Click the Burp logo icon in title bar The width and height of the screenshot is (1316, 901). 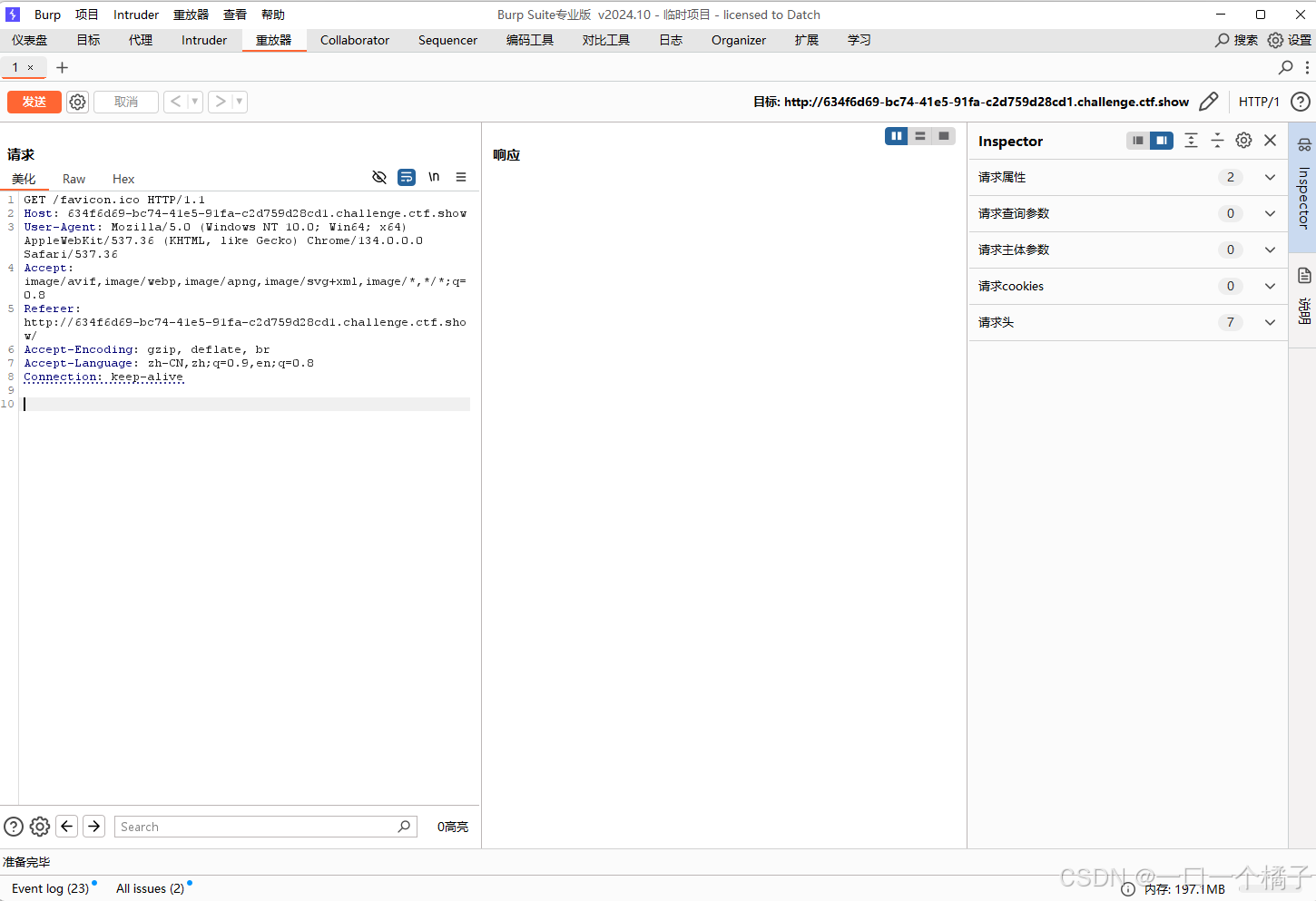coord(13,15)
